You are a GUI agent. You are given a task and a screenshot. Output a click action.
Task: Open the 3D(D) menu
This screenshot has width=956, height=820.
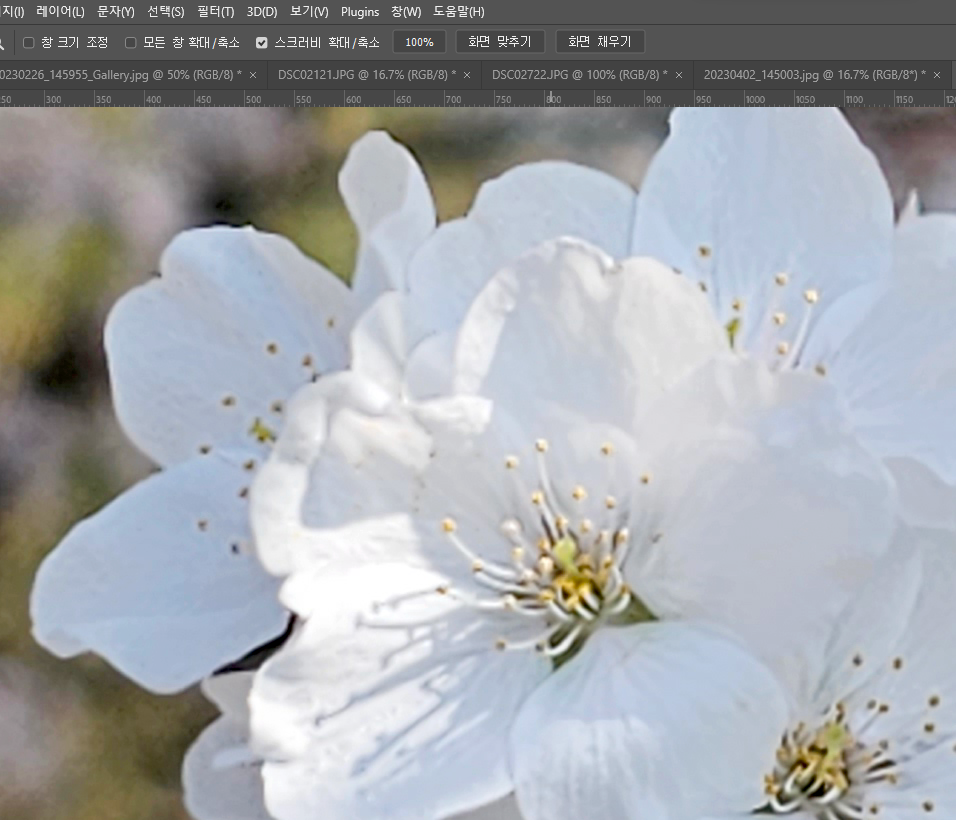point(262,12)
